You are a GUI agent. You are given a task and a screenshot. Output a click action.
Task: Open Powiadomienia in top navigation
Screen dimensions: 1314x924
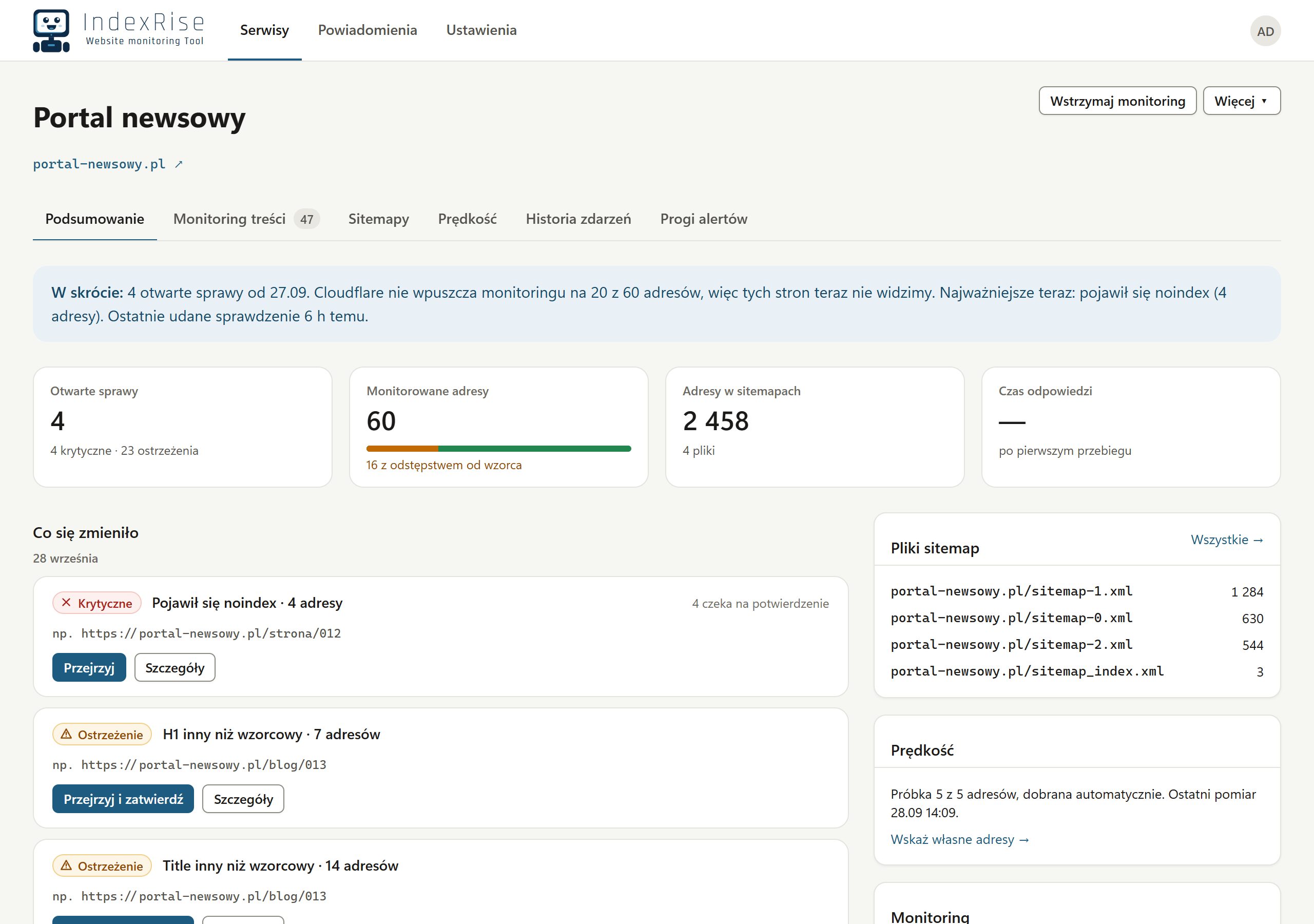pyautogui.click(x=368, y=30)
